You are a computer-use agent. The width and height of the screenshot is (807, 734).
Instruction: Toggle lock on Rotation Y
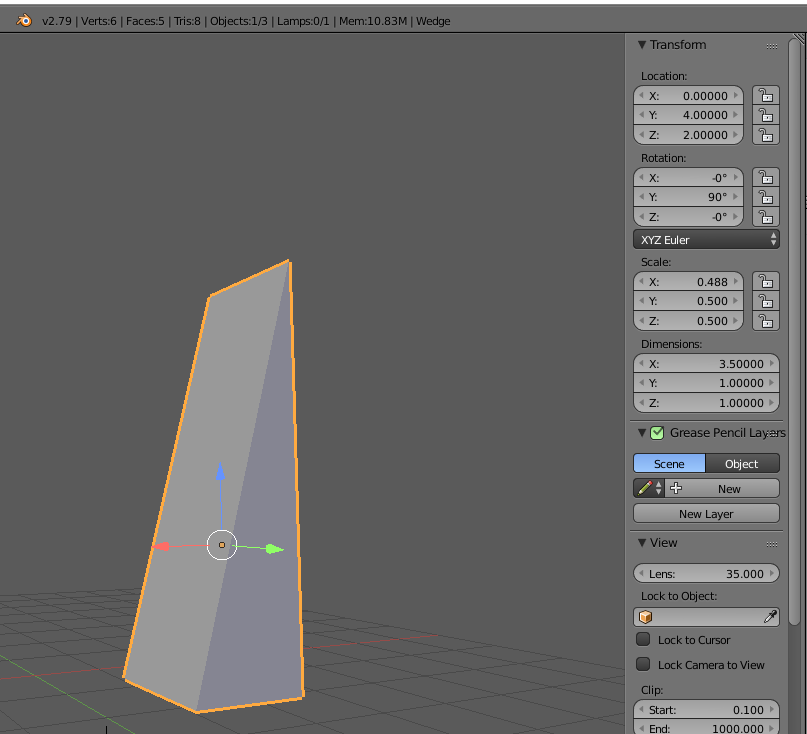click(x=766, y=197)
